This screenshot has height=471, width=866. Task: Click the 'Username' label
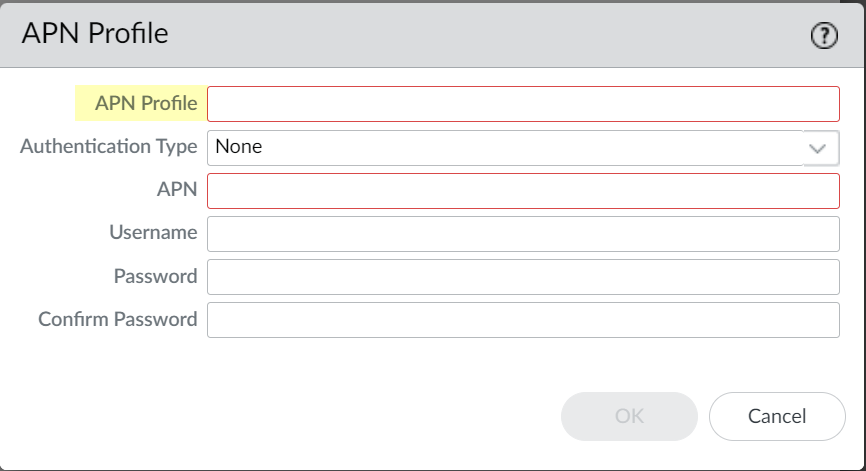153,233
